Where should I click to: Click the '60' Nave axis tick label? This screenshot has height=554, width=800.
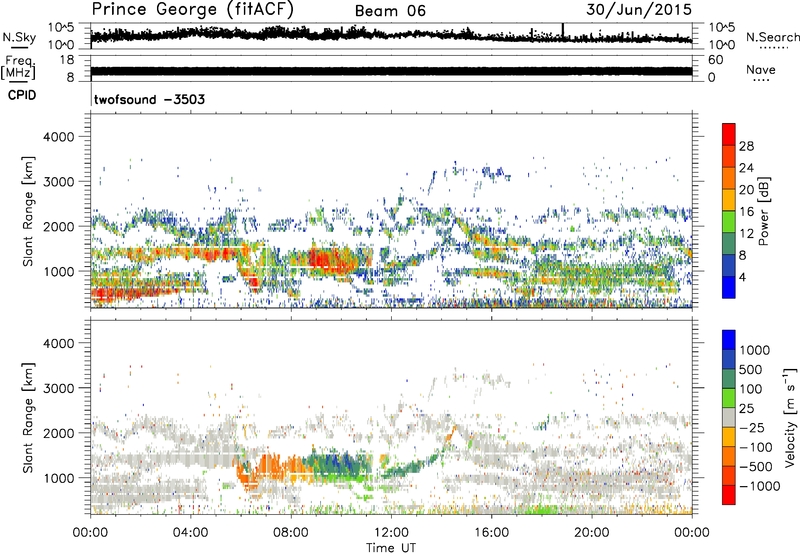coord(715,60)
